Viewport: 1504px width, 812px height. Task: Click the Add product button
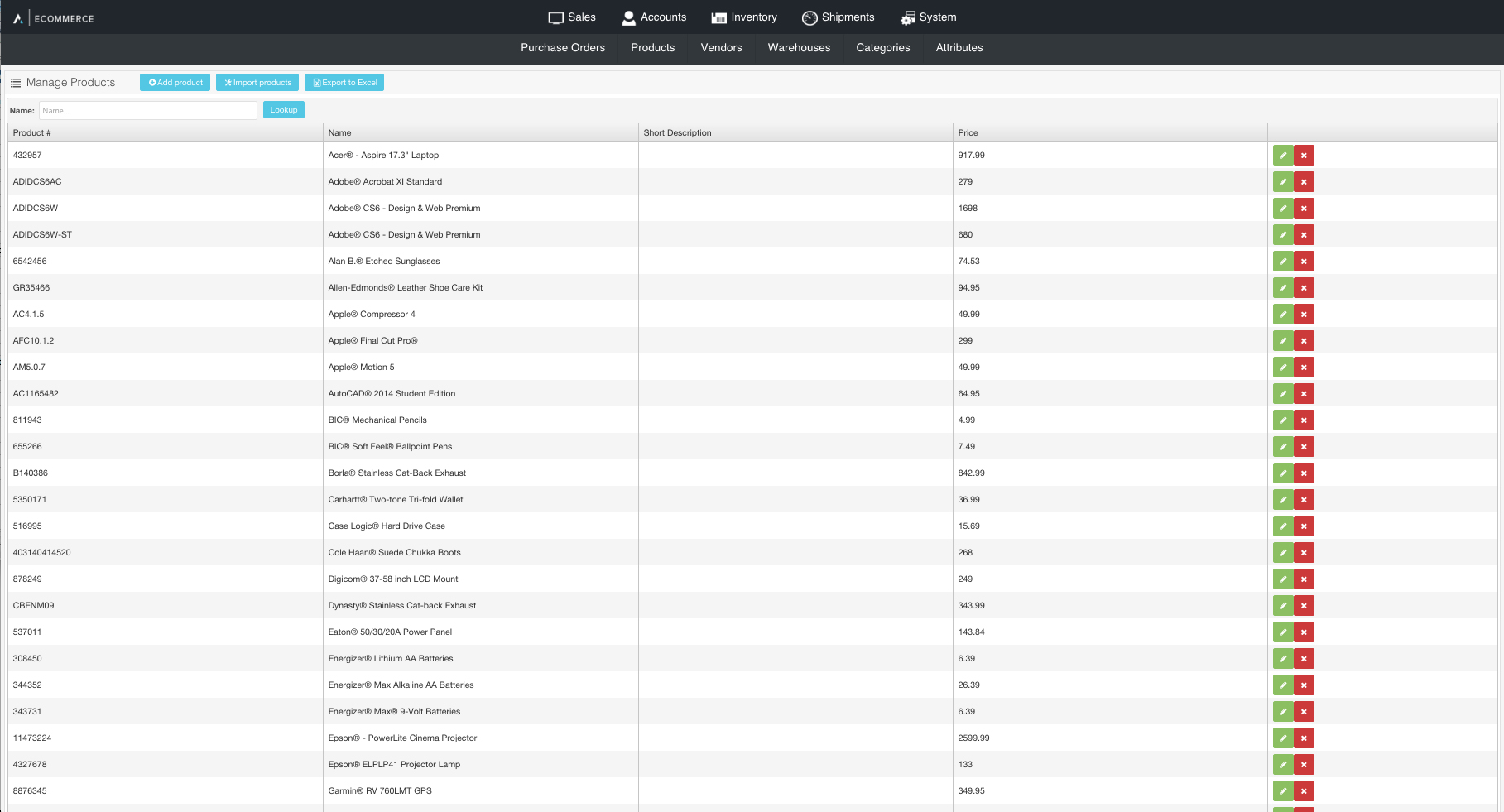(175, 83)
